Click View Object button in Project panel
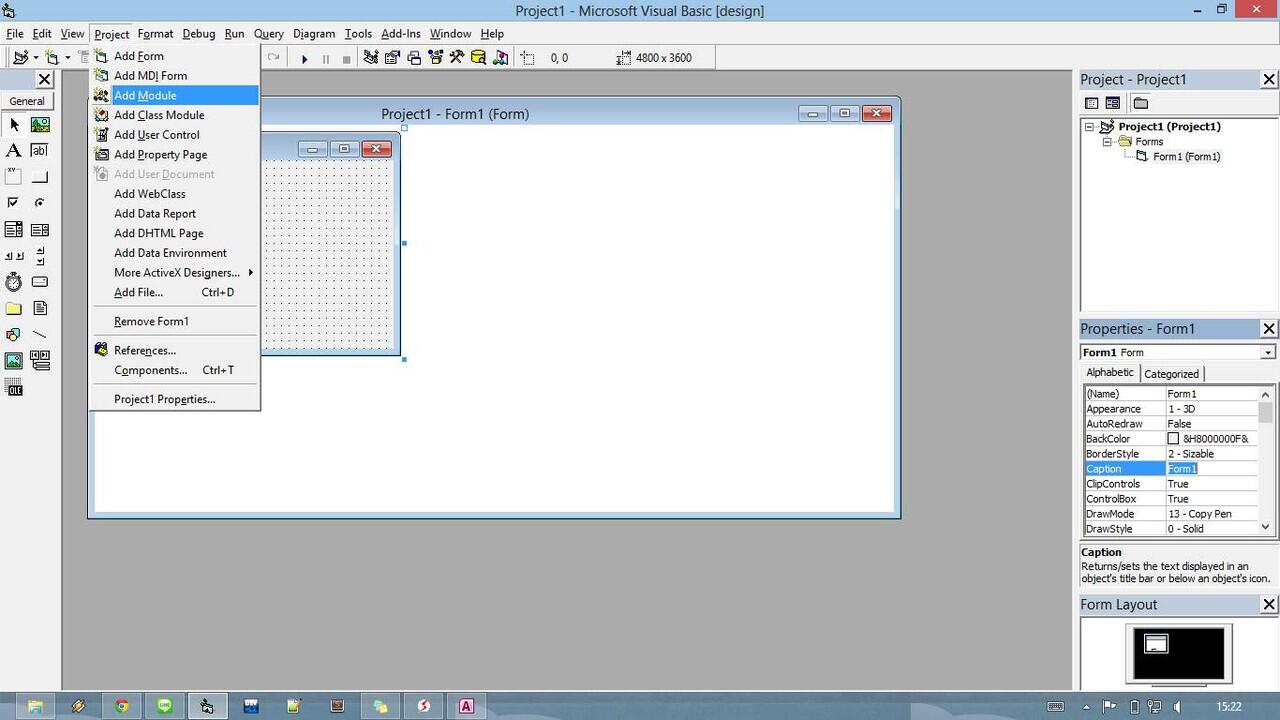The width and height of the screenshot is (1280, 720). 1112,103
